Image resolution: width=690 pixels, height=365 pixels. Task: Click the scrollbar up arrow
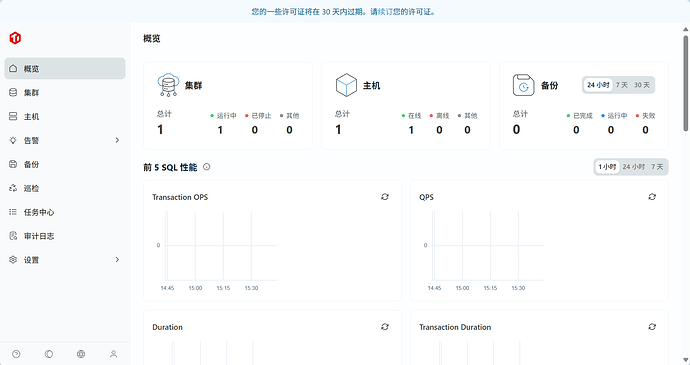click(x=686, y=29)
